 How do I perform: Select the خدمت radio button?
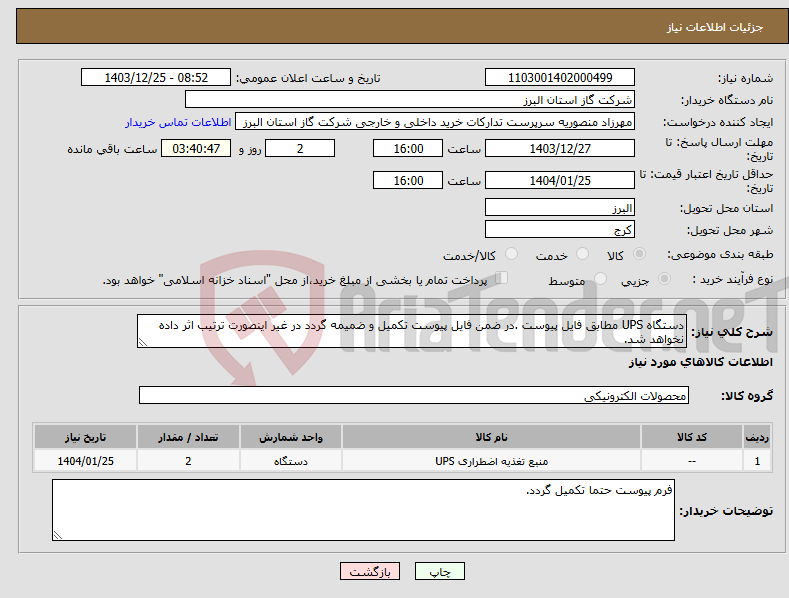[582, 254]
